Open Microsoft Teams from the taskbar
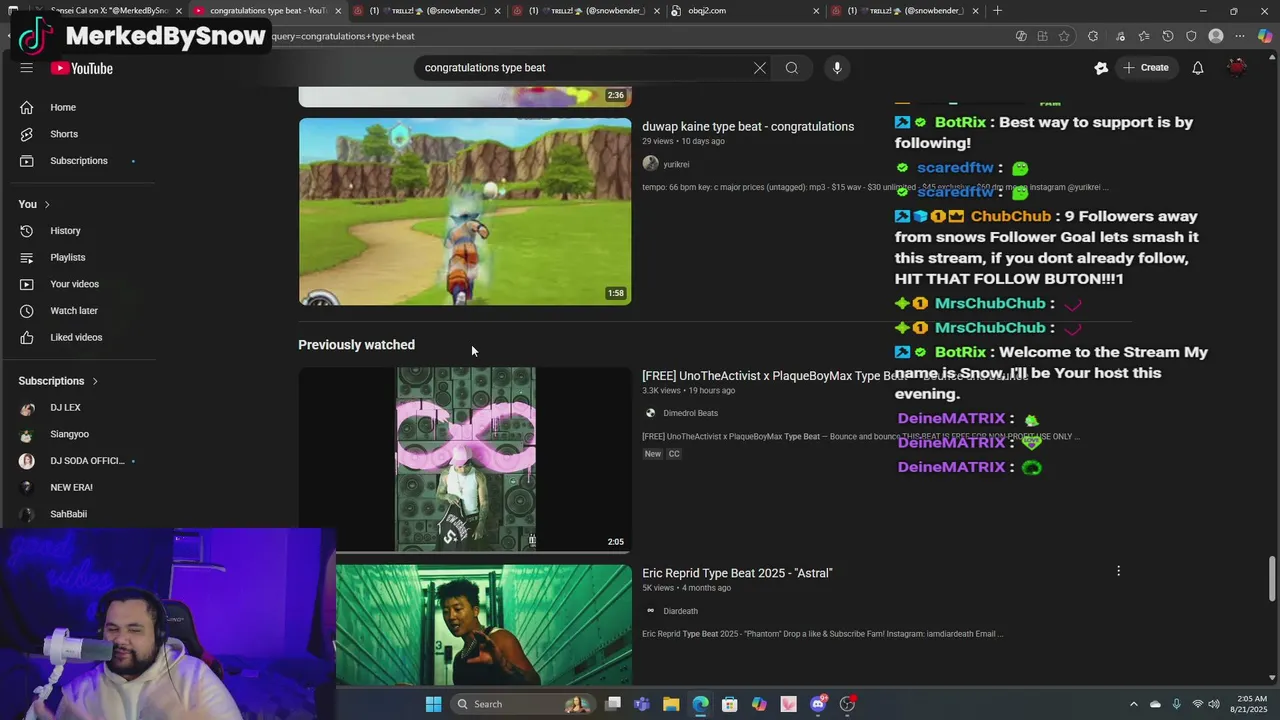 click(641, 704)
